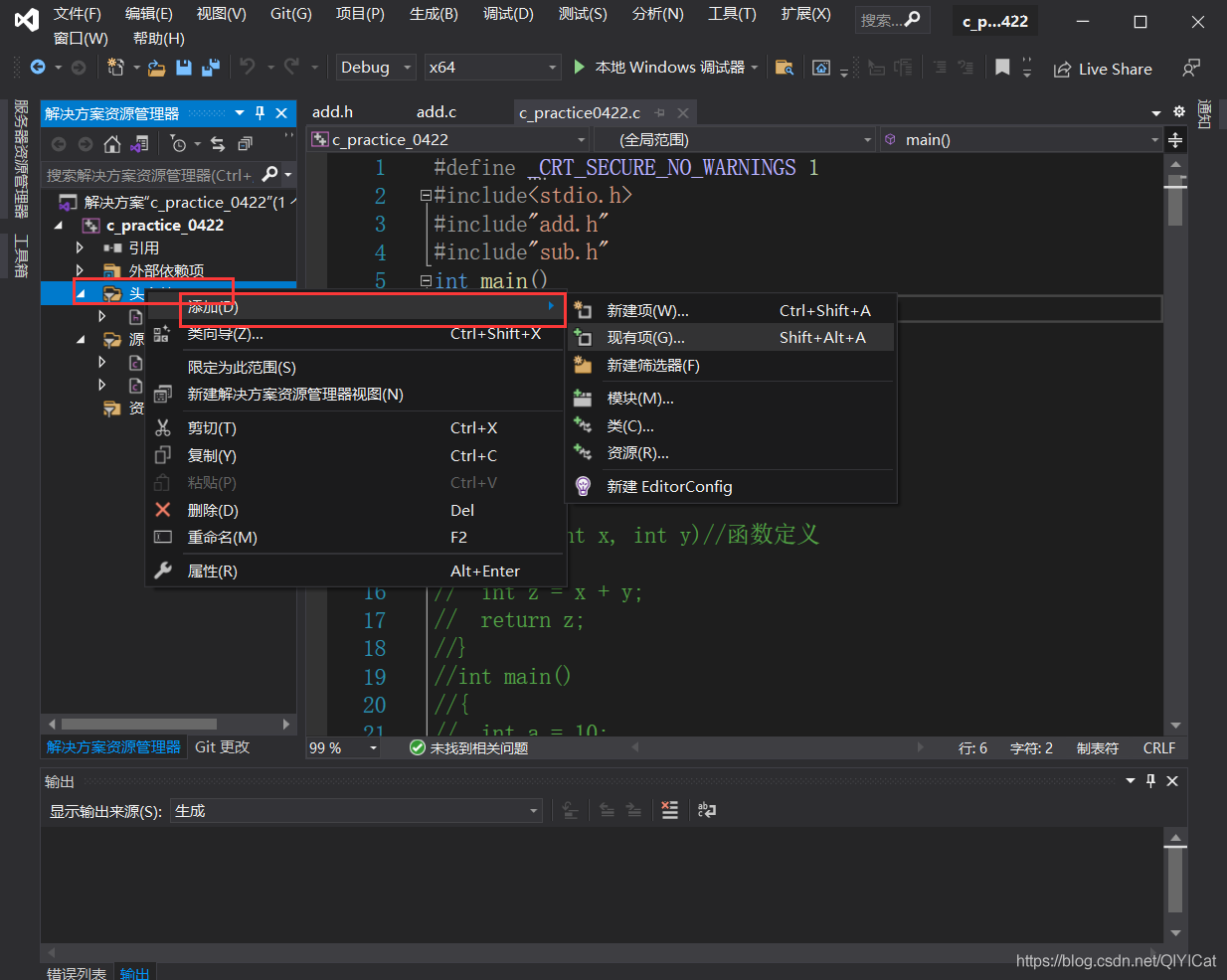Open the x64 platform dropdown
Screen dimensions: 1227x980
pos(492,68)
